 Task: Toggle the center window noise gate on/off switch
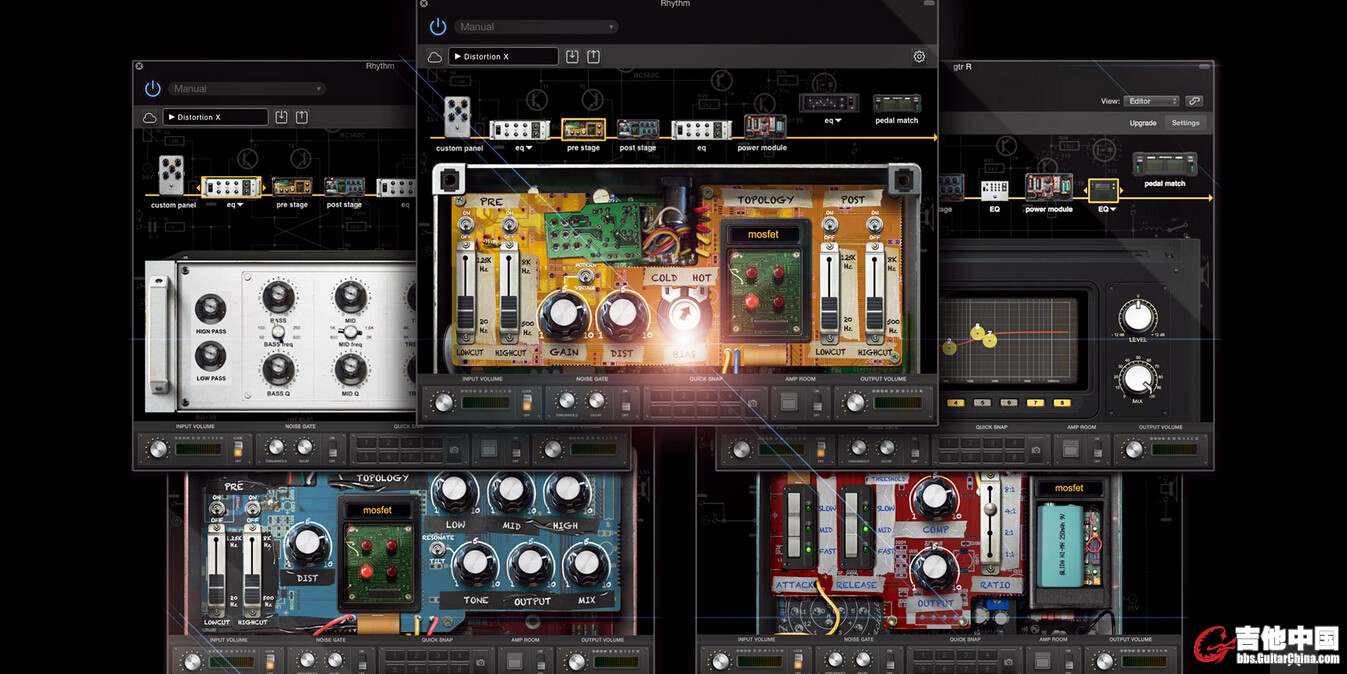pos(626,404)
